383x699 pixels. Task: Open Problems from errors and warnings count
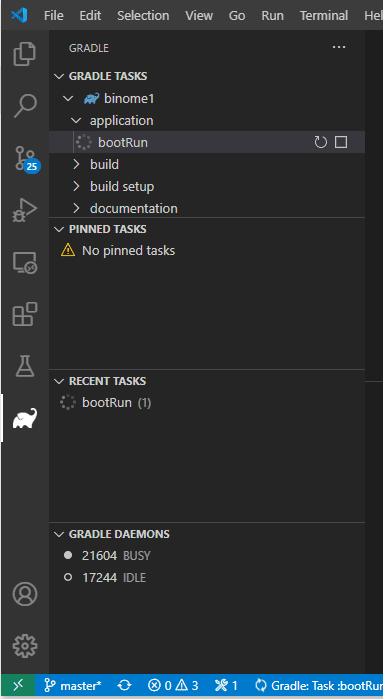[x=173, y=685]
